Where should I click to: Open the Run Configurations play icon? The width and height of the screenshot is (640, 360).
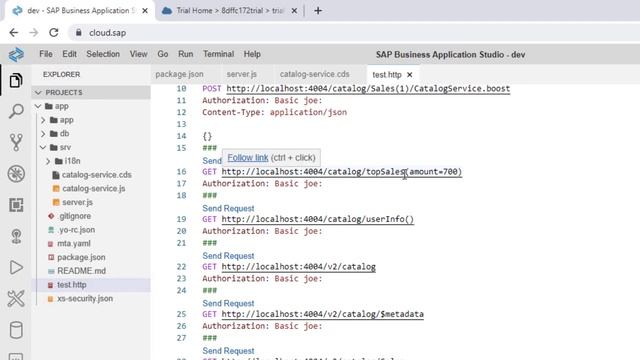(x=16, y=267)
